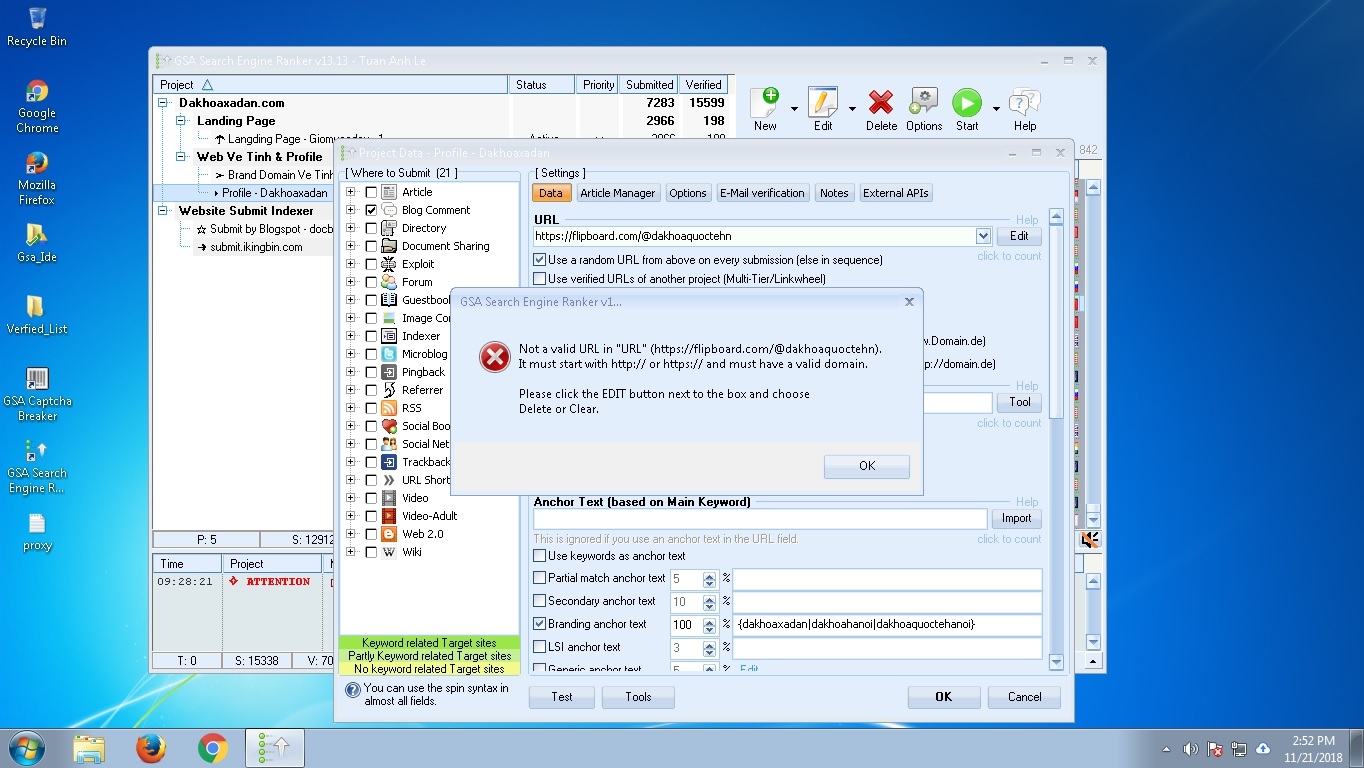Open GSA Captcha Breaker desktop icon
1364x768 pixels.
click(x=37, y=394)
